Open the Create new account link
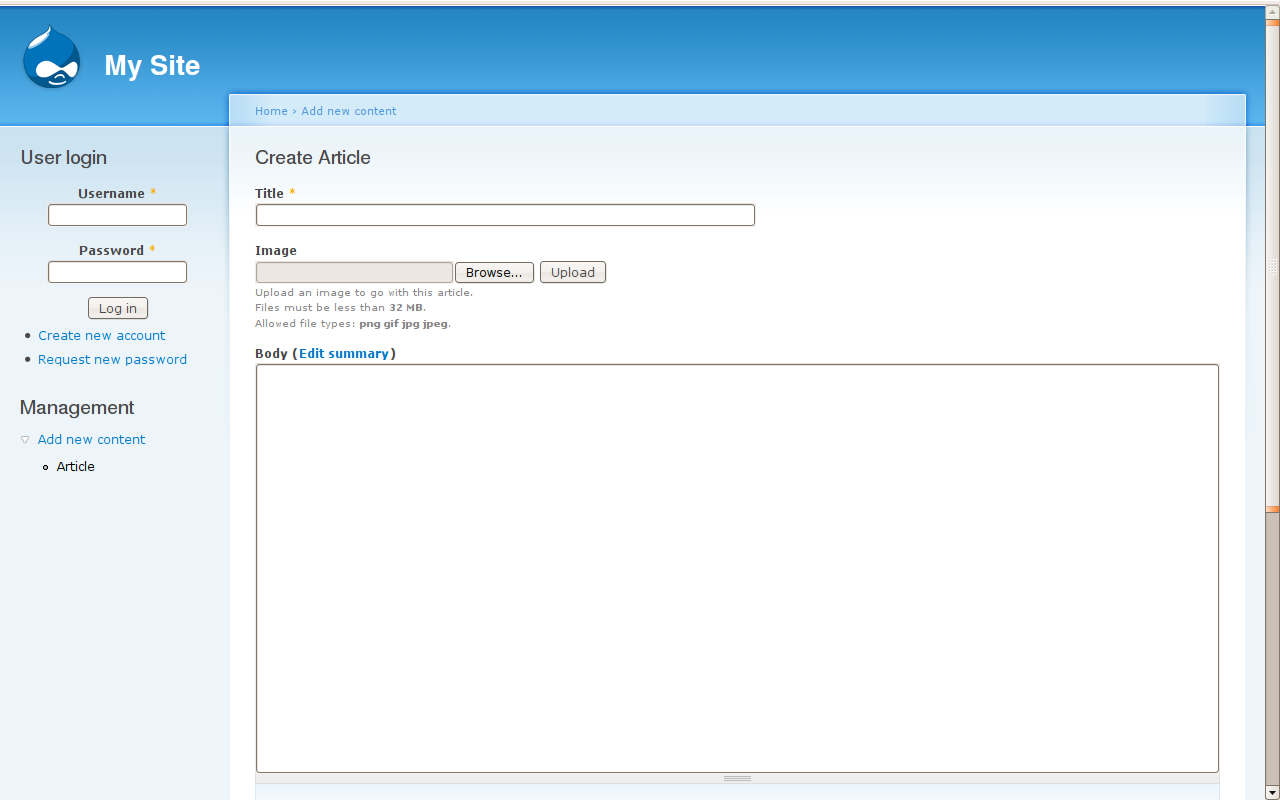Image resolution: width=1280 pixels, height=800 pixels. click(101, 335)
